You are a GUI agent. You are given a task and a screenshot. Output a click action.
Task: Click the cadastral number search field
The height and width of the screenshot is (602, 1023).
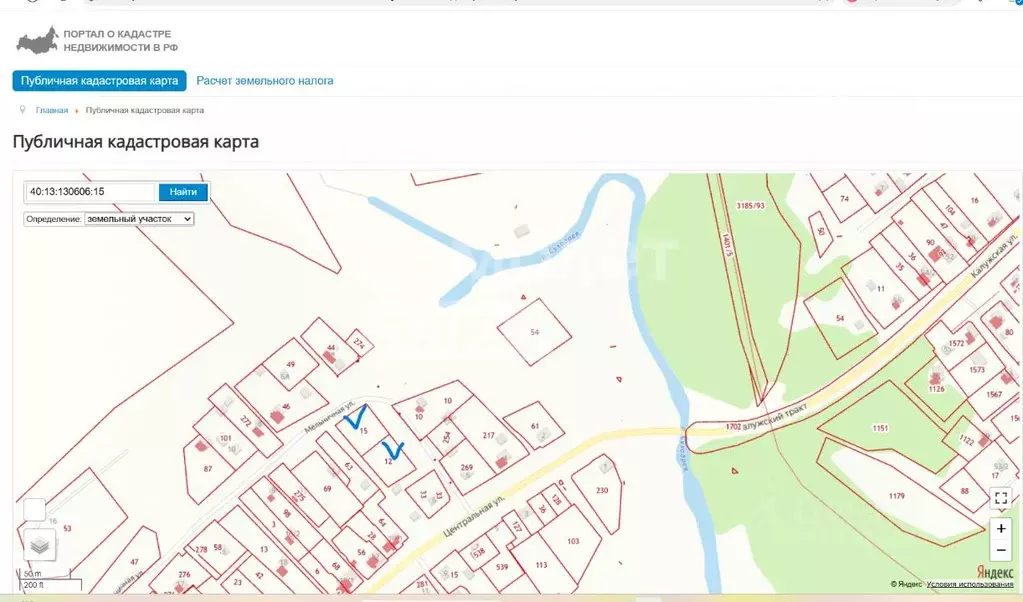point(91,192)
